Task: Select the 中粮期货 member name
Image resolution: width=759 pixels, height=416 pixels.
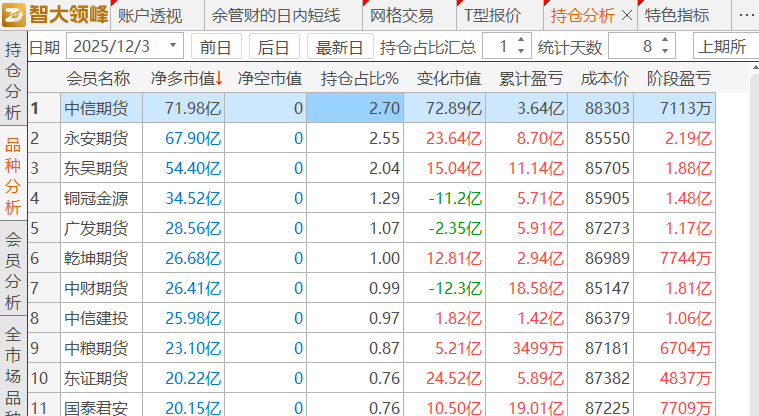Action: click(96, 349)
